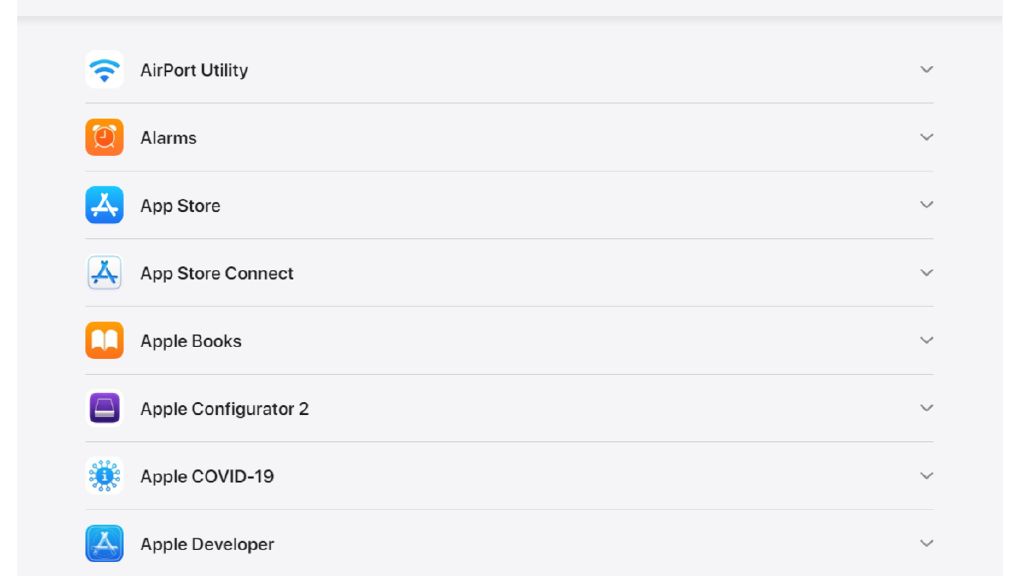Expand the App Store Connect chevron
Screen dimensions: 1024x576
926,273
